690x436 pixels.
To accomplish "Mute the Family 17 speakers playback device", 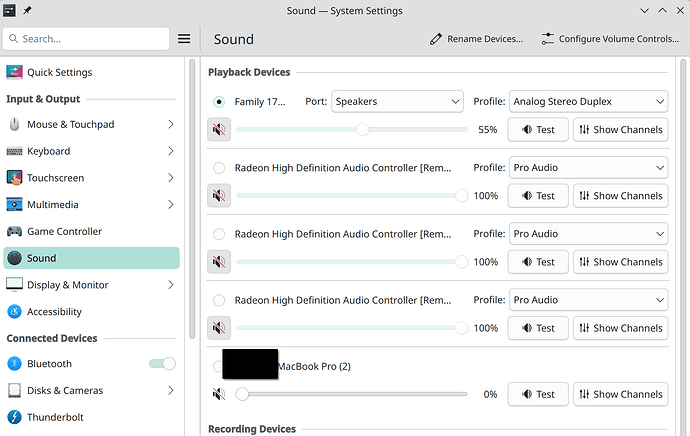I will pyautogui.click(x=219, y=130).
